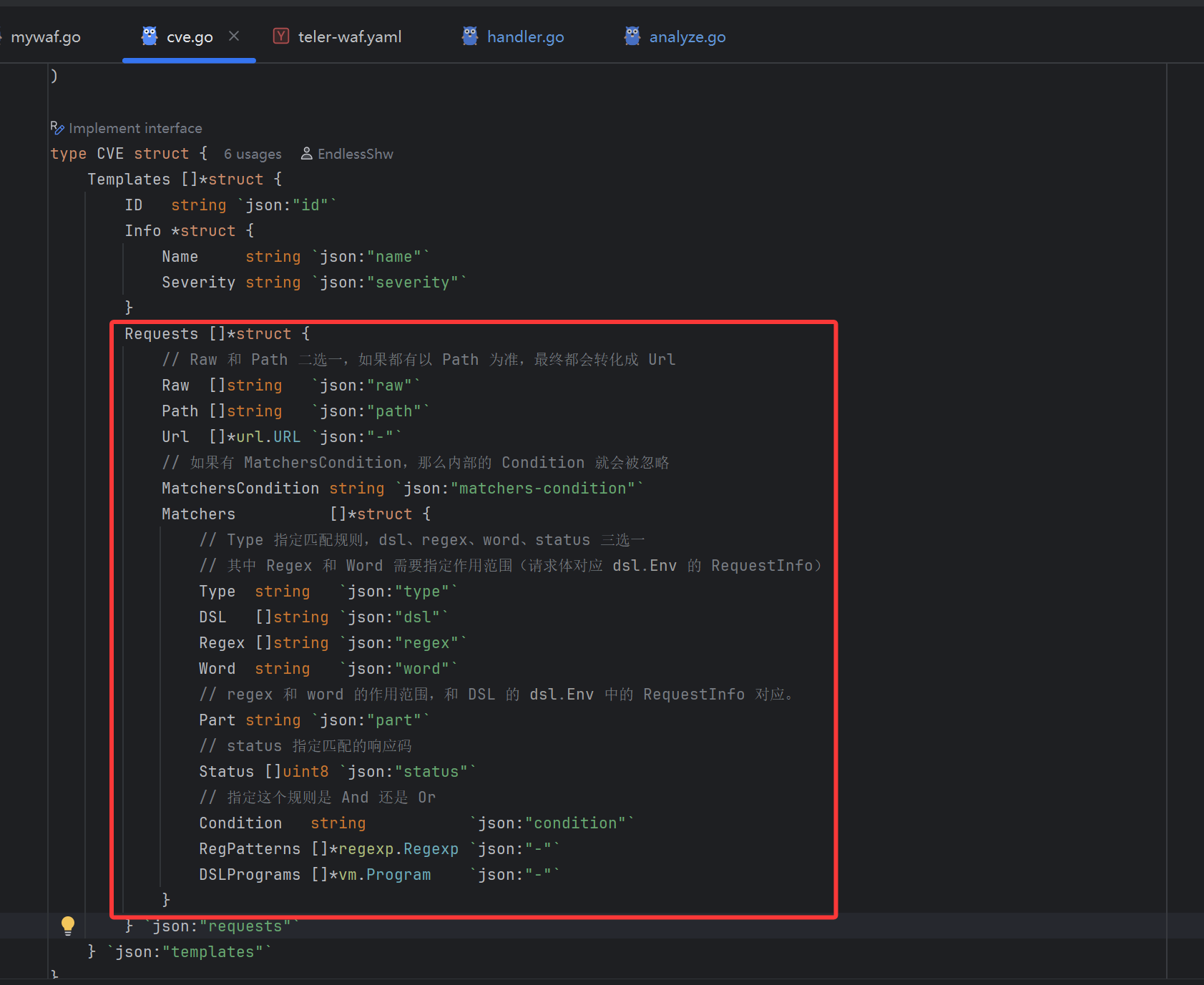Place cursor on the MatchersCondition field name
Viewport: 1204px width, 985px height.
click(x=240, y=489)
